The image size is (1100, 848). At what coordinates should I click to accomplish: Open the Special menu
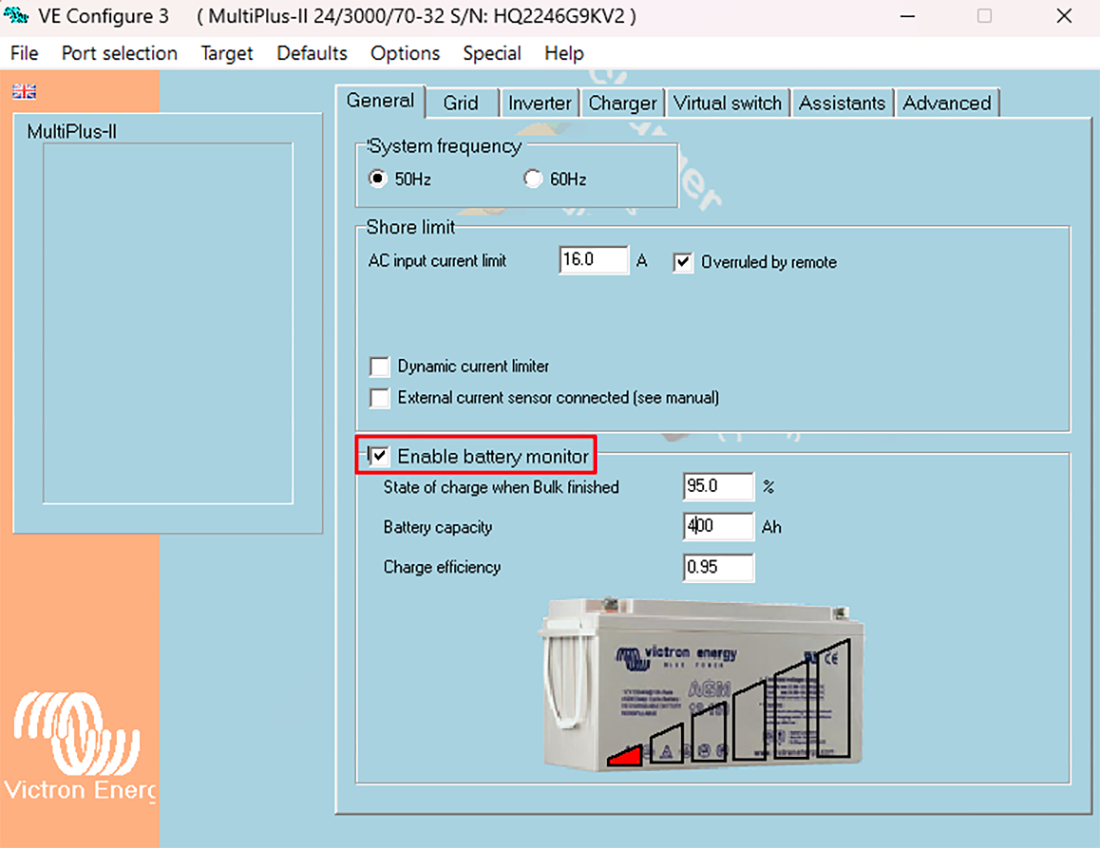491,53
